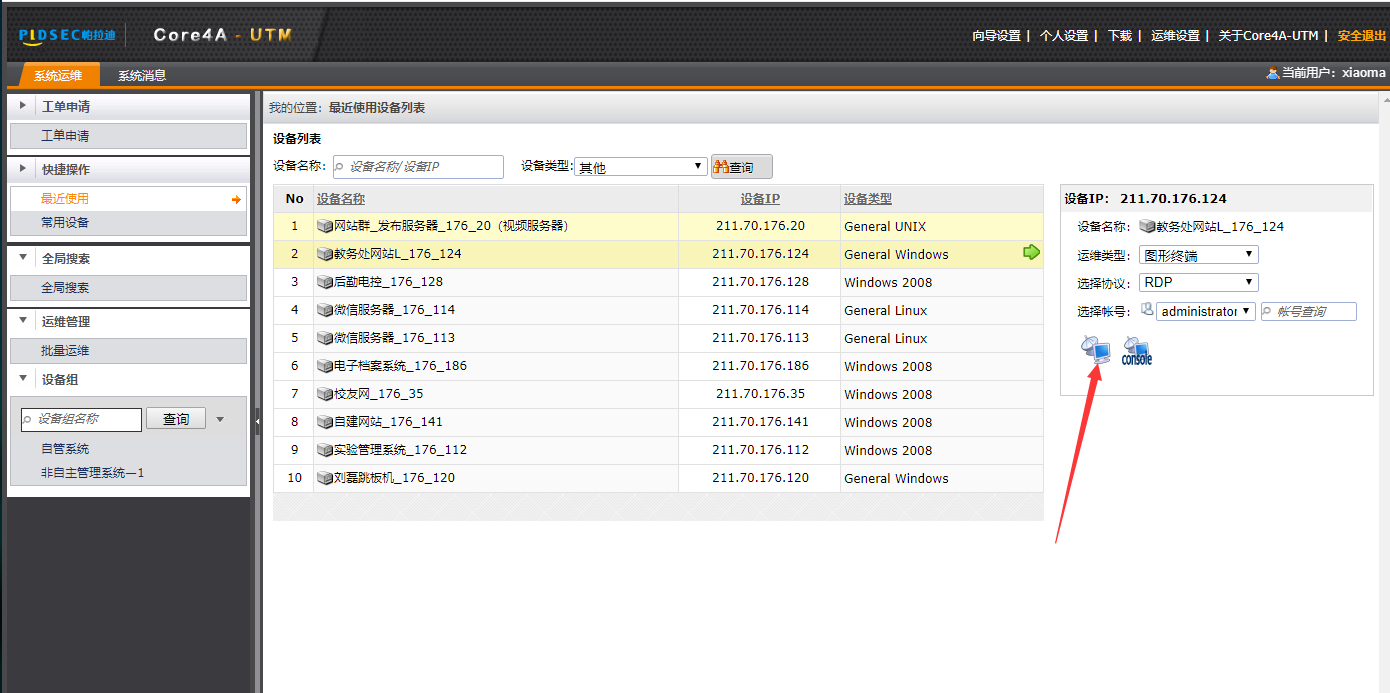Screen dimensions: 1390x693
Task: Open 个人设置 in the top menu
Action: 1064,35
